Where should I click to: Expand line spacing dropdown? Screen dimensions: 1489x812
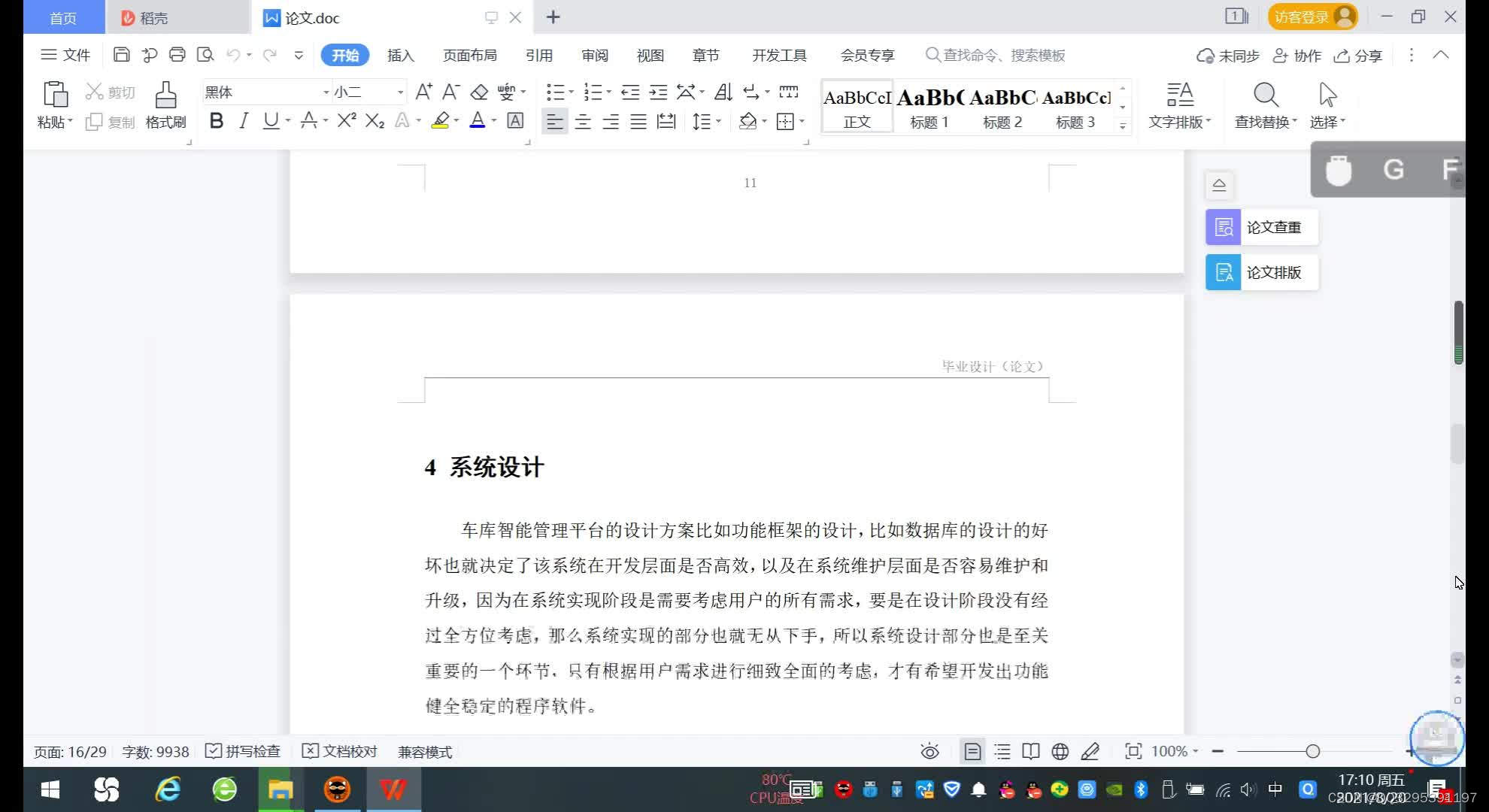(718, 120)
